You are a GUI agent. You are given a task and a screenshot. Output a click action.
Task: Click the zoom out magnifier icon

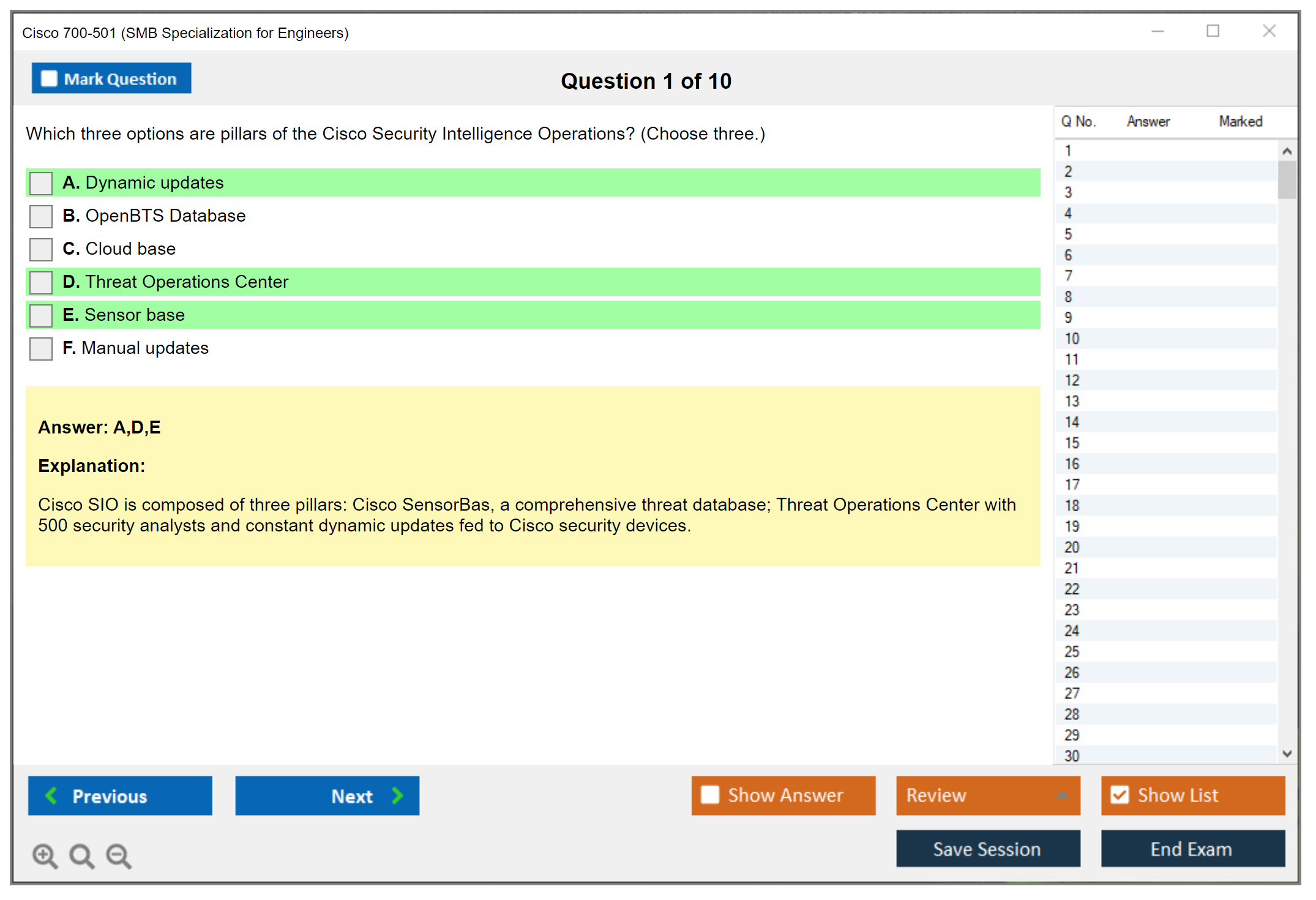tap(118, 855)
